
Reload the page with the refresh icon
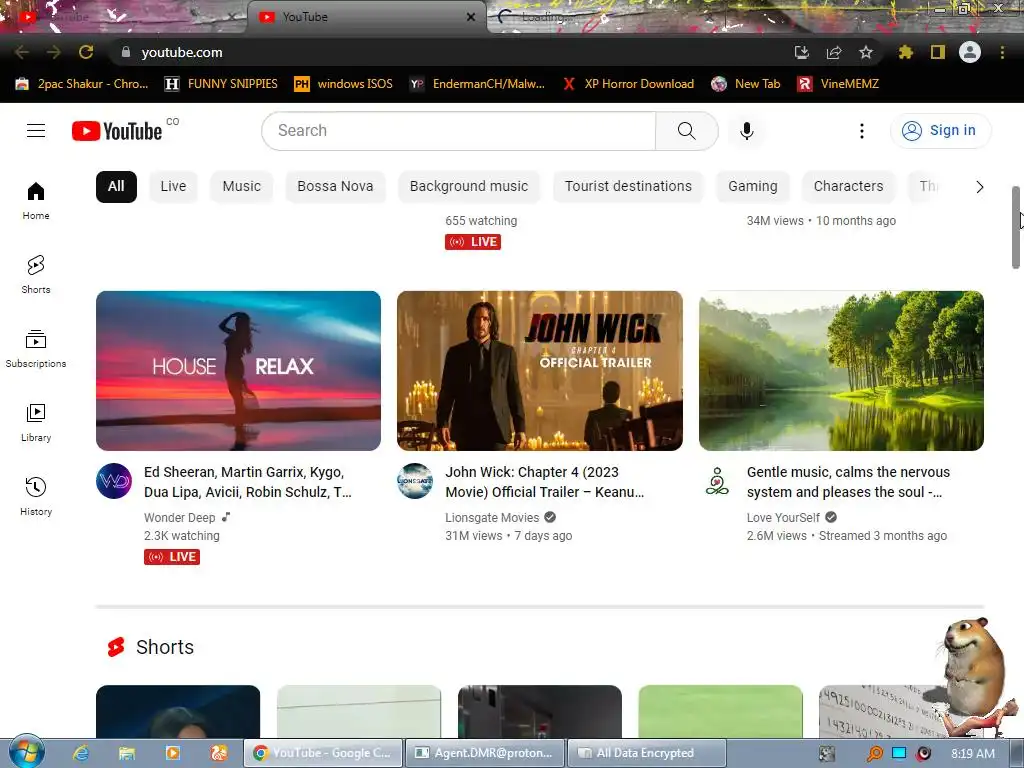pyautogui.click(x=86, y=52)
